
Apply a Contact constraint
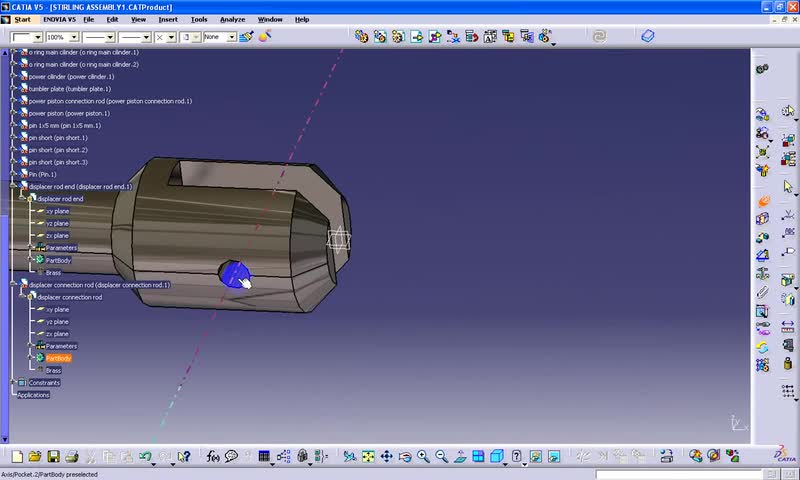(x=762, y=218)
